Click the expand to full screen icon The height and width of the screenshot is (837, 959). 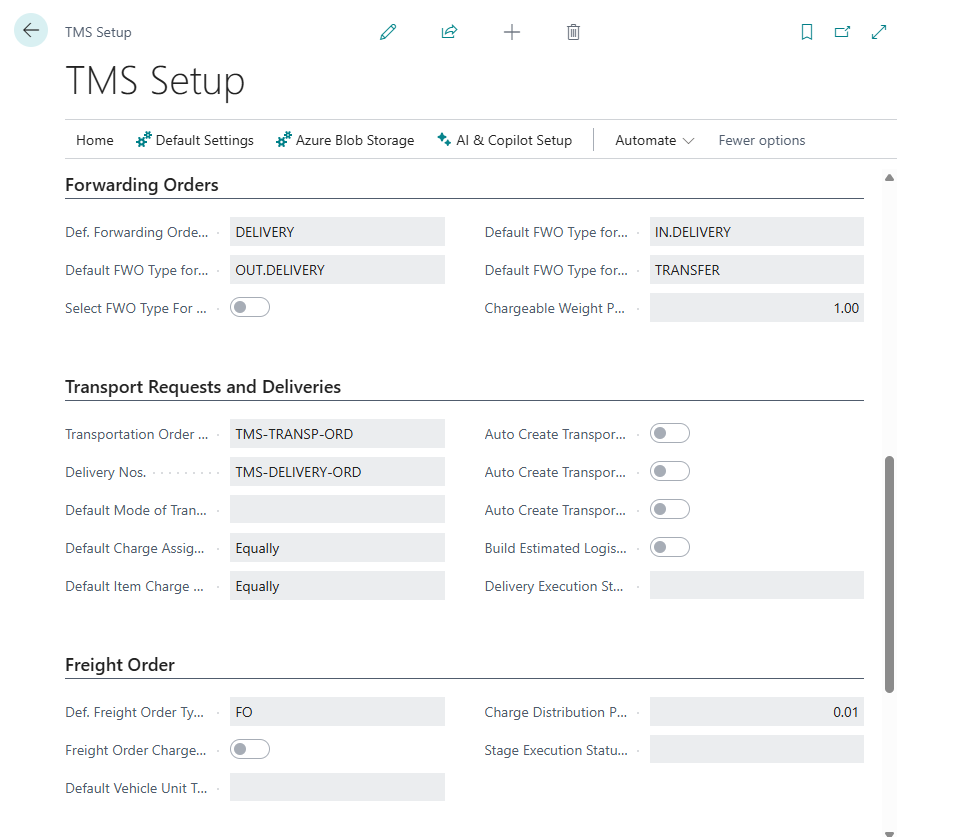[x=879, y=32]
